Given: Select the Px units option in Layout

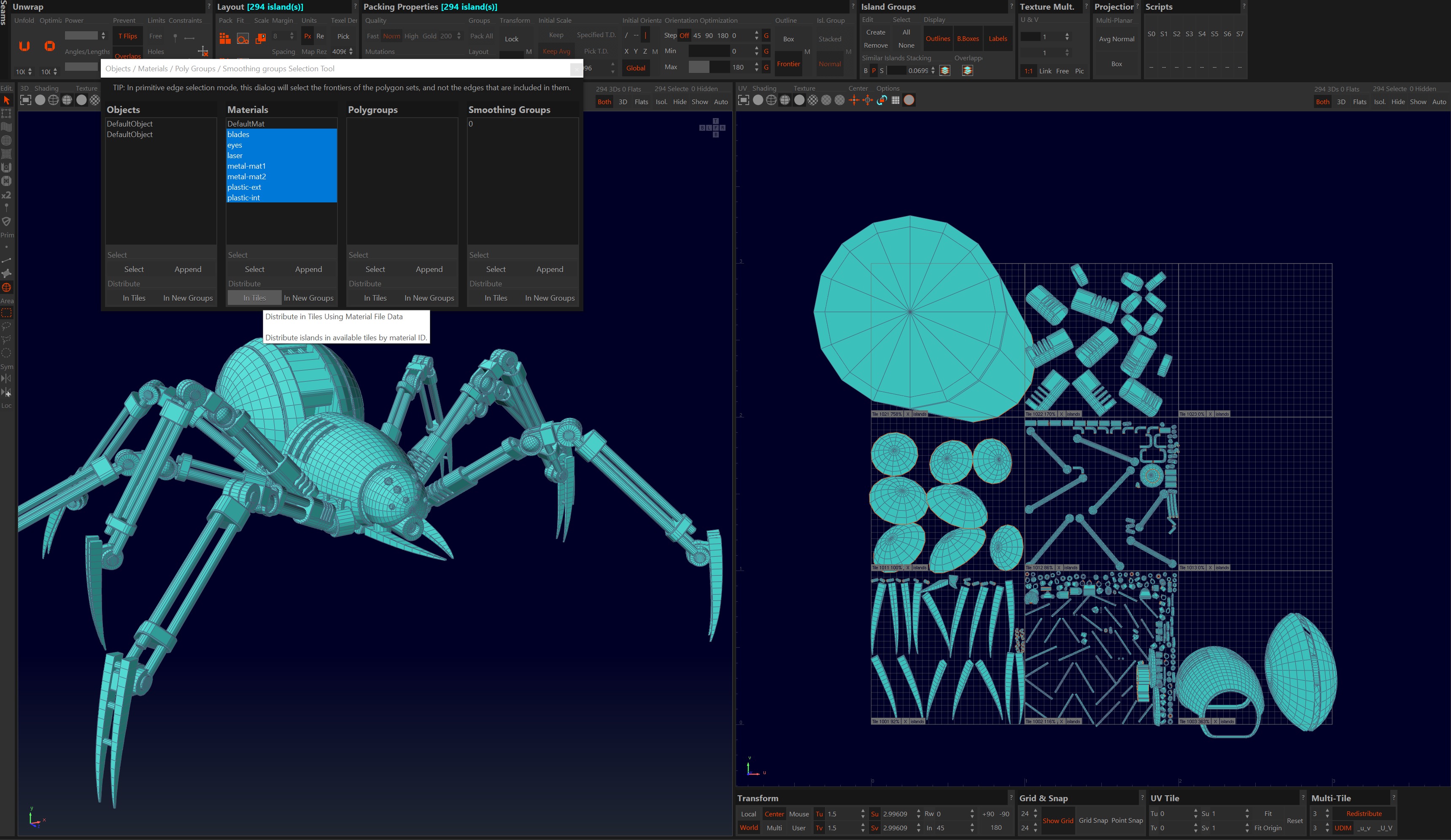Looking at the screenshot, I should [307, 36].
